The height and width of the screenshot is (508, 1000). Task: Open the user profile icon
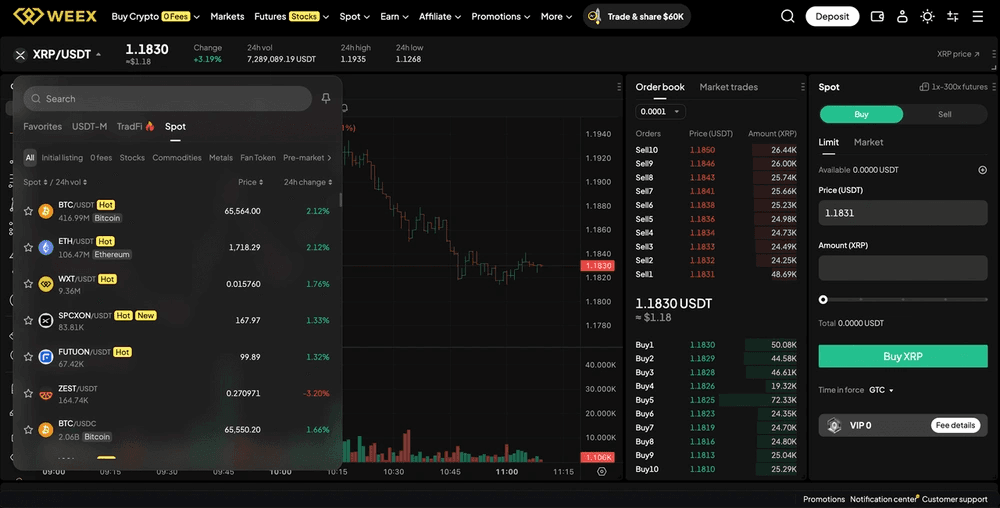pos(902,17)
